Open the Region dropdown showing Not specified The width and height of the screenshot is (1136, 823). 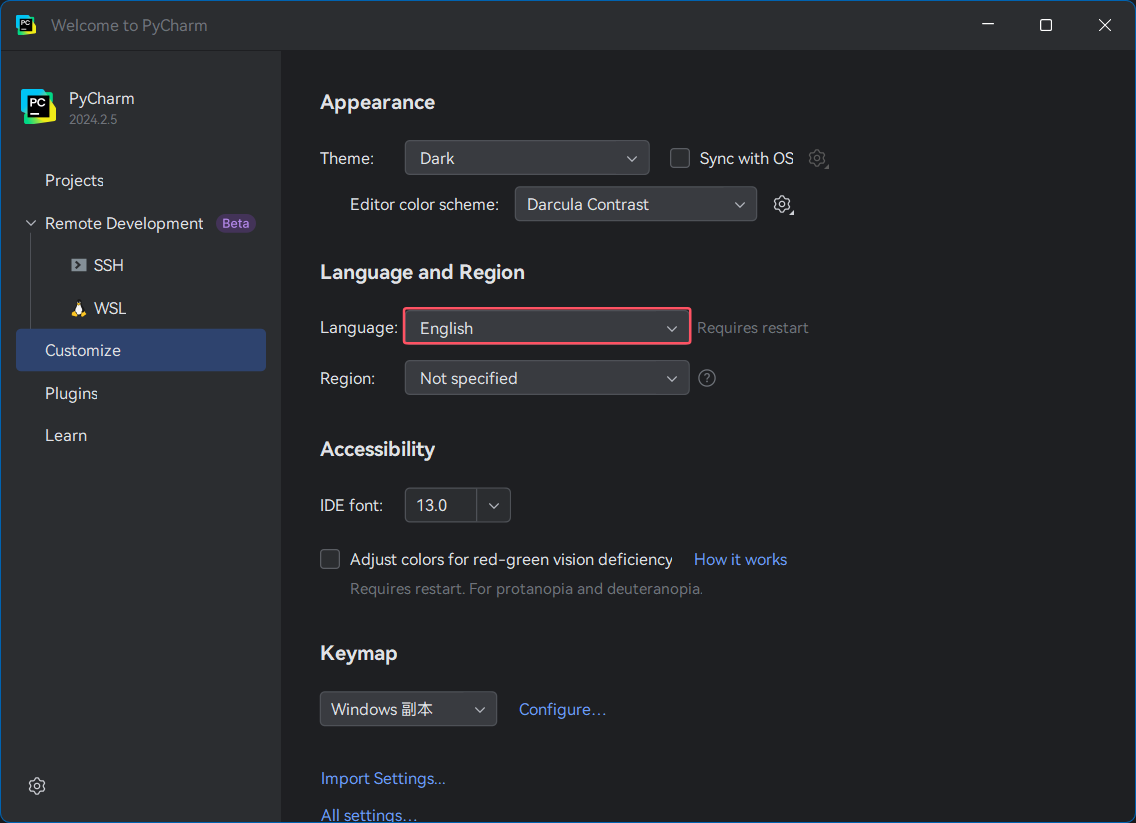pos(547,378)
